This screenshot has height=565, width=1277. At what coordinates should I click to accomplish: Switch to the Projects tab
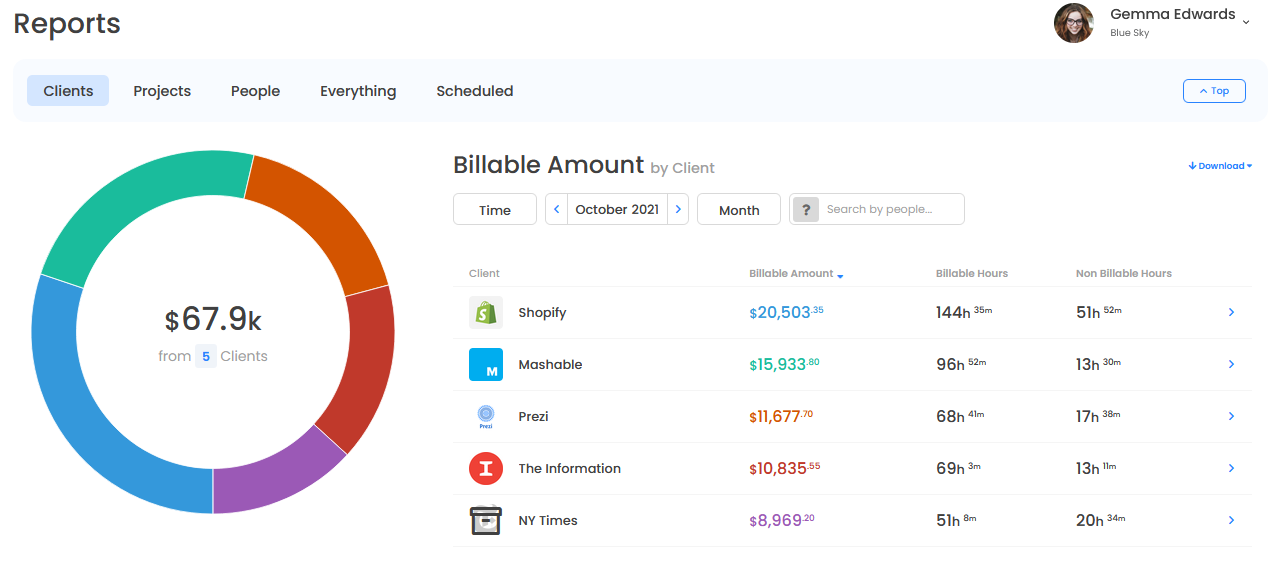[x=162, y=91]
